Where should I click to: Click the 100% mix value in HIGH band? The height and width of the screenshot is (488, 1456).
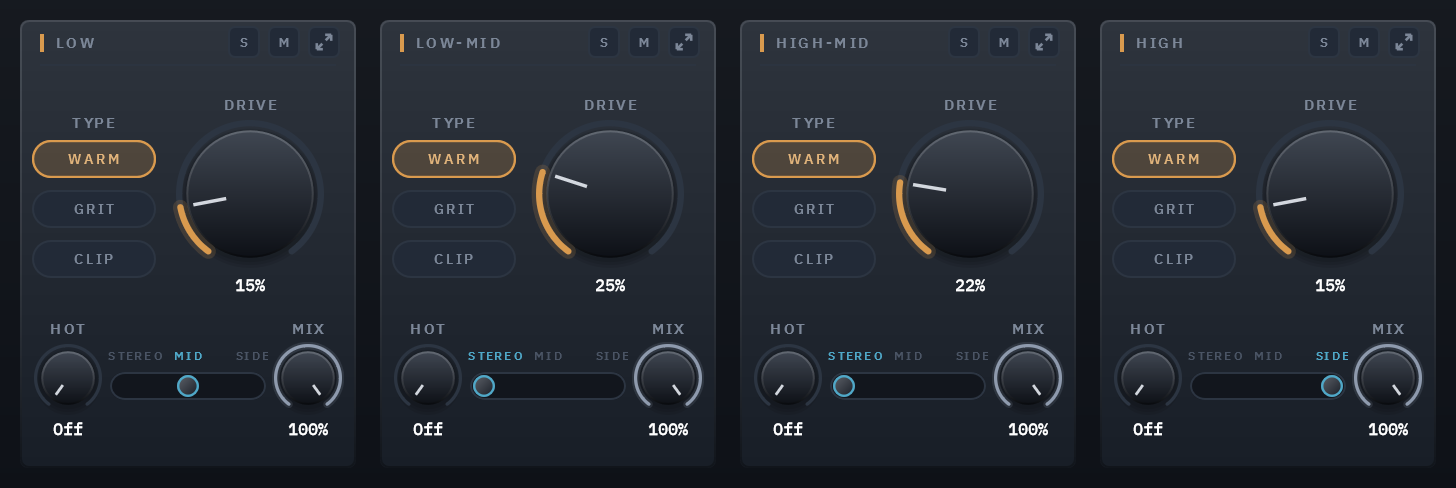[x=1388, y=430]
